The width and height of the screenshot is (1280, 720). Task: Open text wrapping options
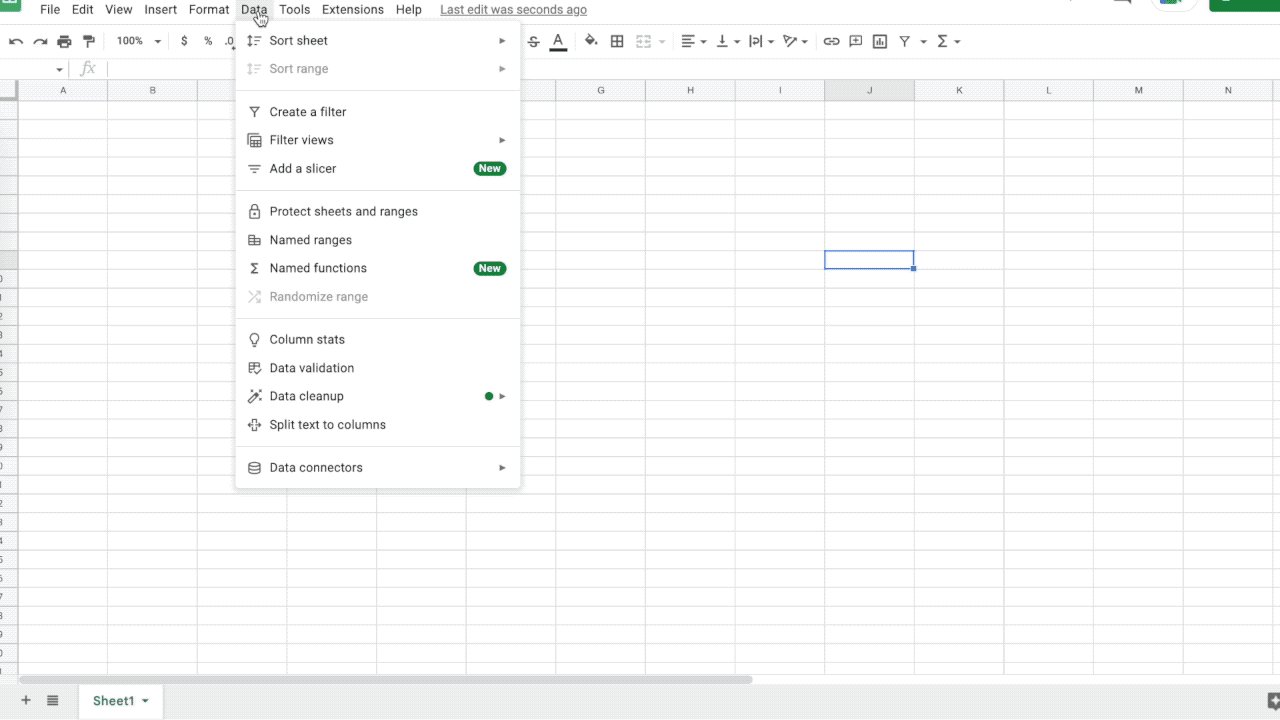761,41
